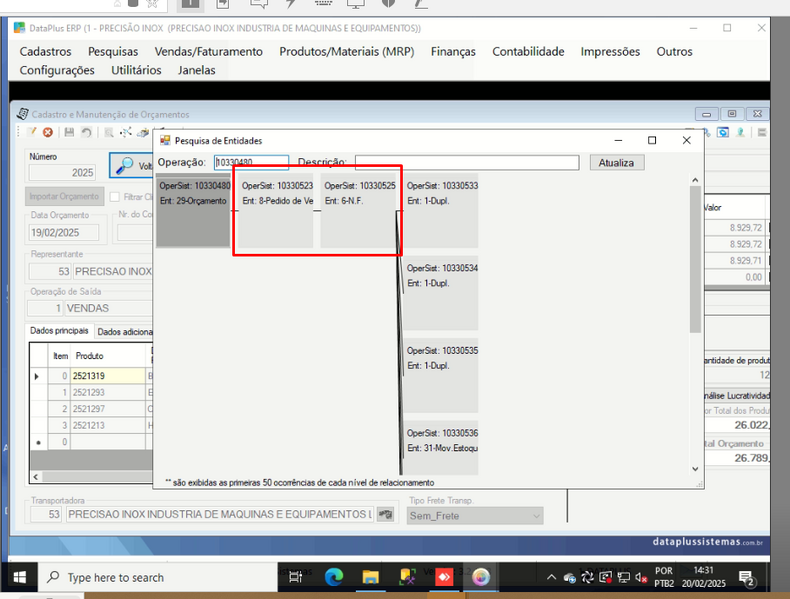
Task: Show hidden system tray icons chevron
Action: 551,577
